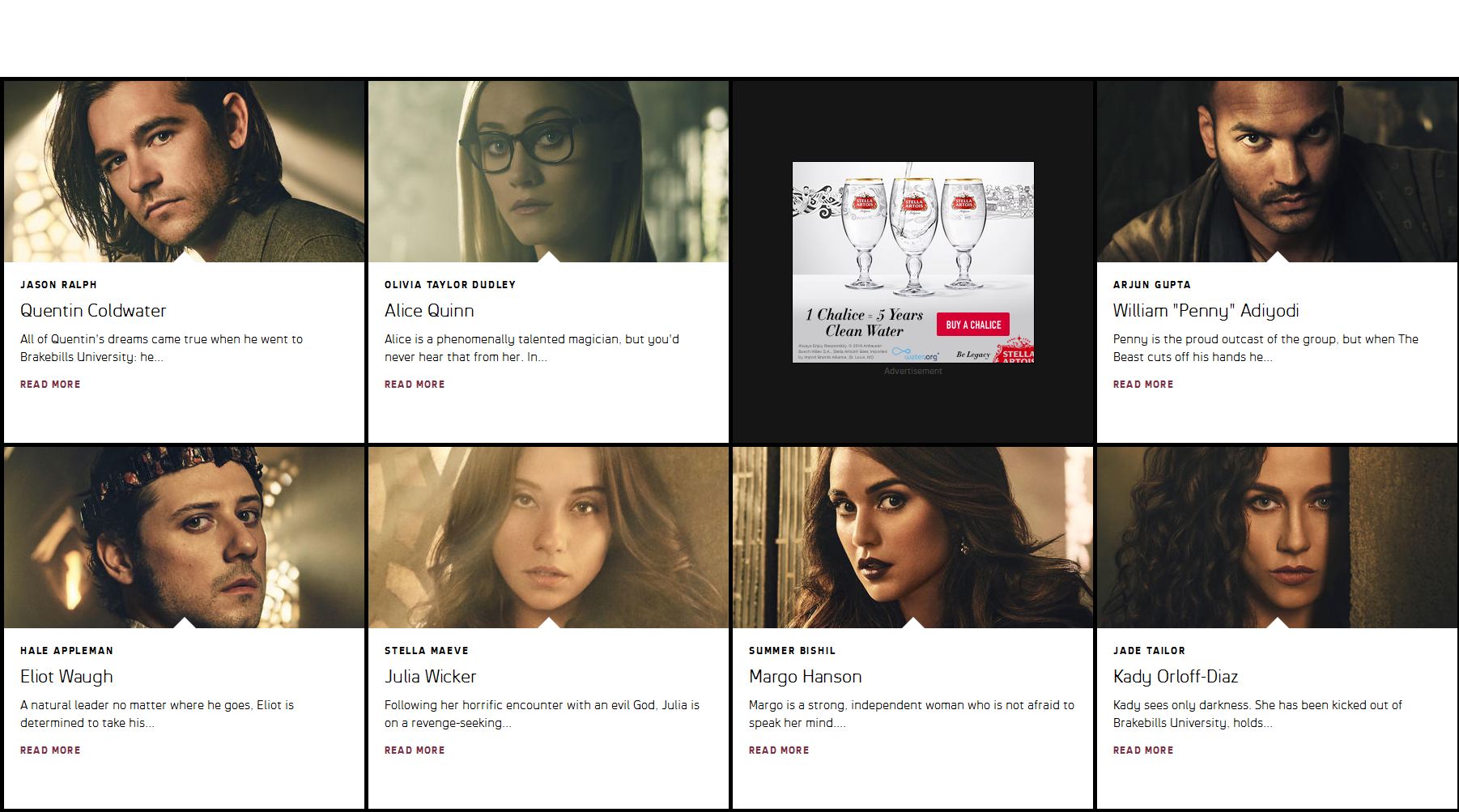
Task: Select Hale Appleman's portrait with crown
Action: [184, 538]
